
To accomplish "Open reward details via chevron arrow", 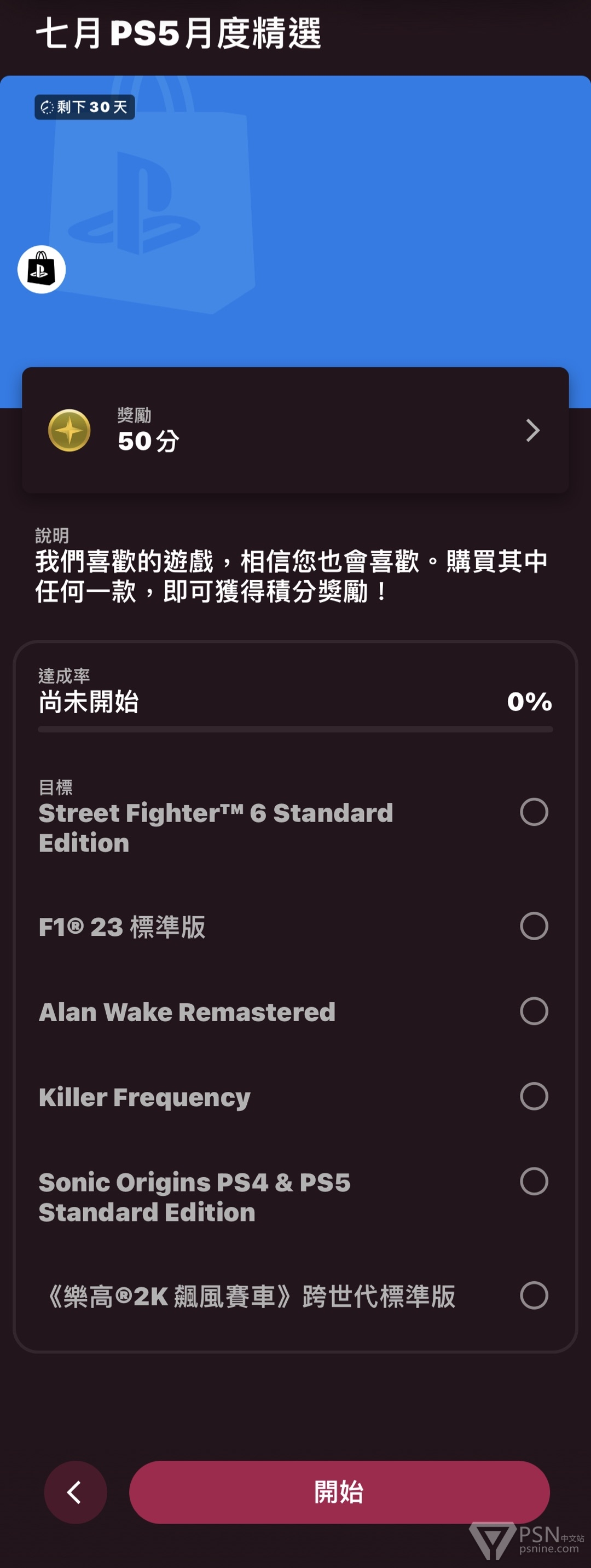I will [532, 430].
